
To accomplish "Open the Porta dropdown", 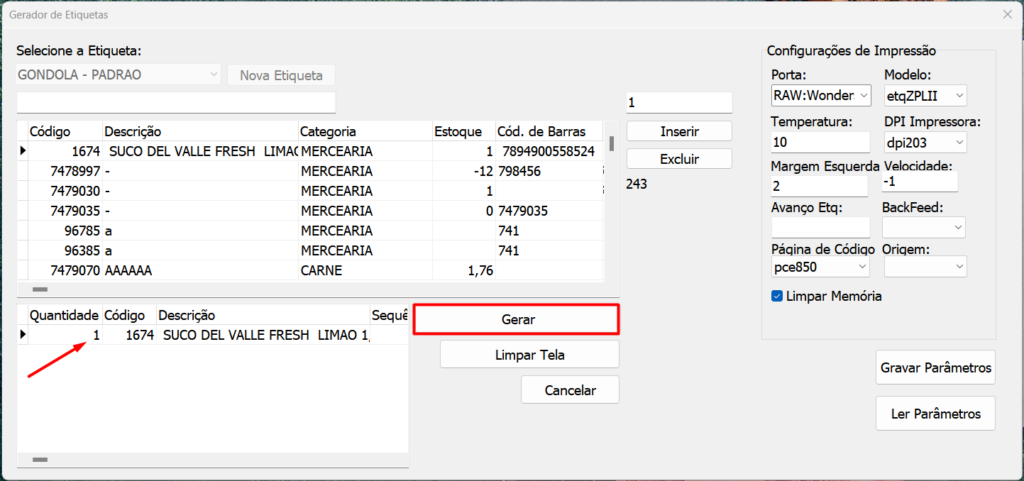I will click(821, 95).
